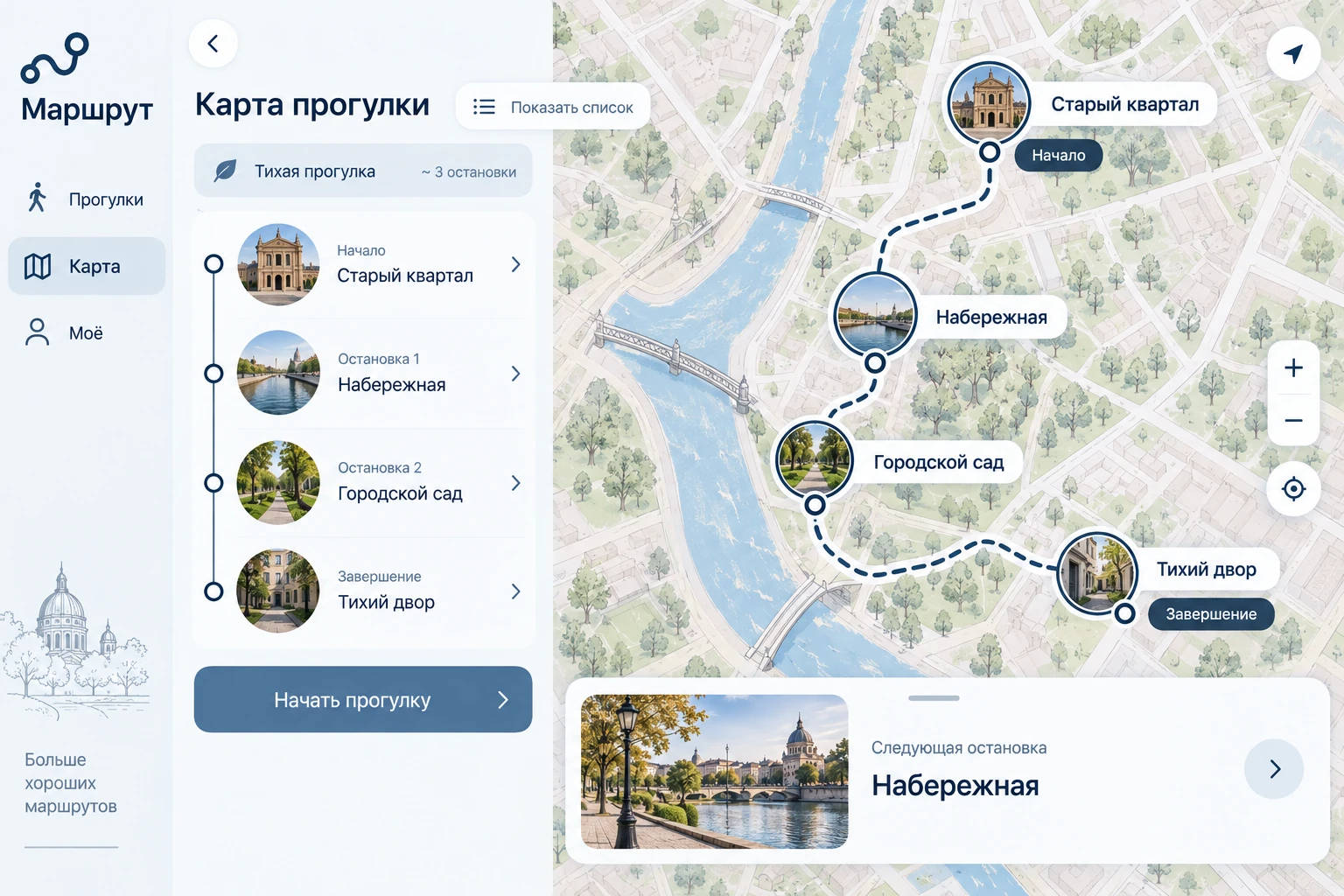
Task: Open the Больше хороших маршрутов link
Action: [x=71, y=783]
